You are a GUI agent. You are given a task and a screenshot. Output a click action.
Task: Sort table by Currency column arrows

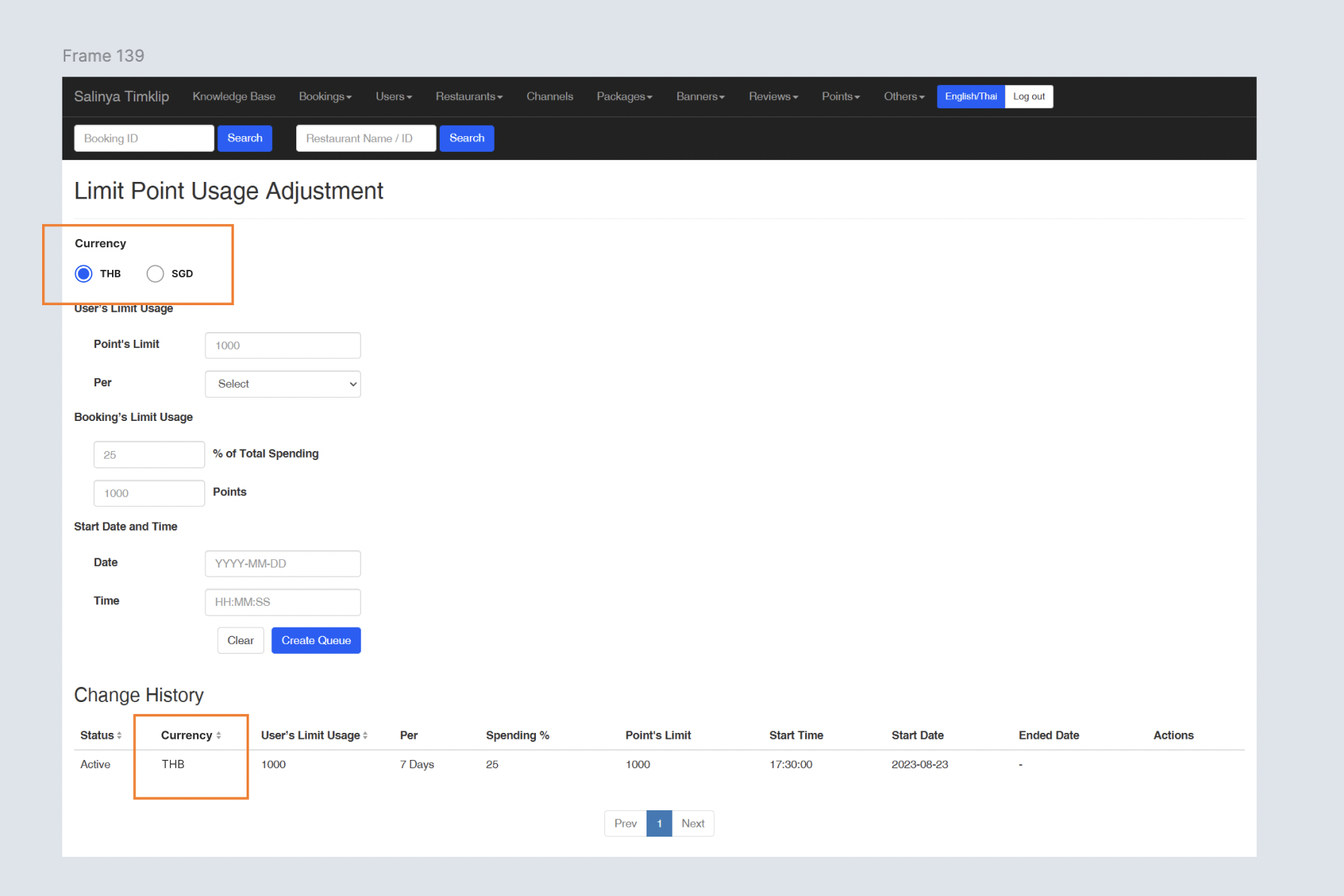[219, 736]
